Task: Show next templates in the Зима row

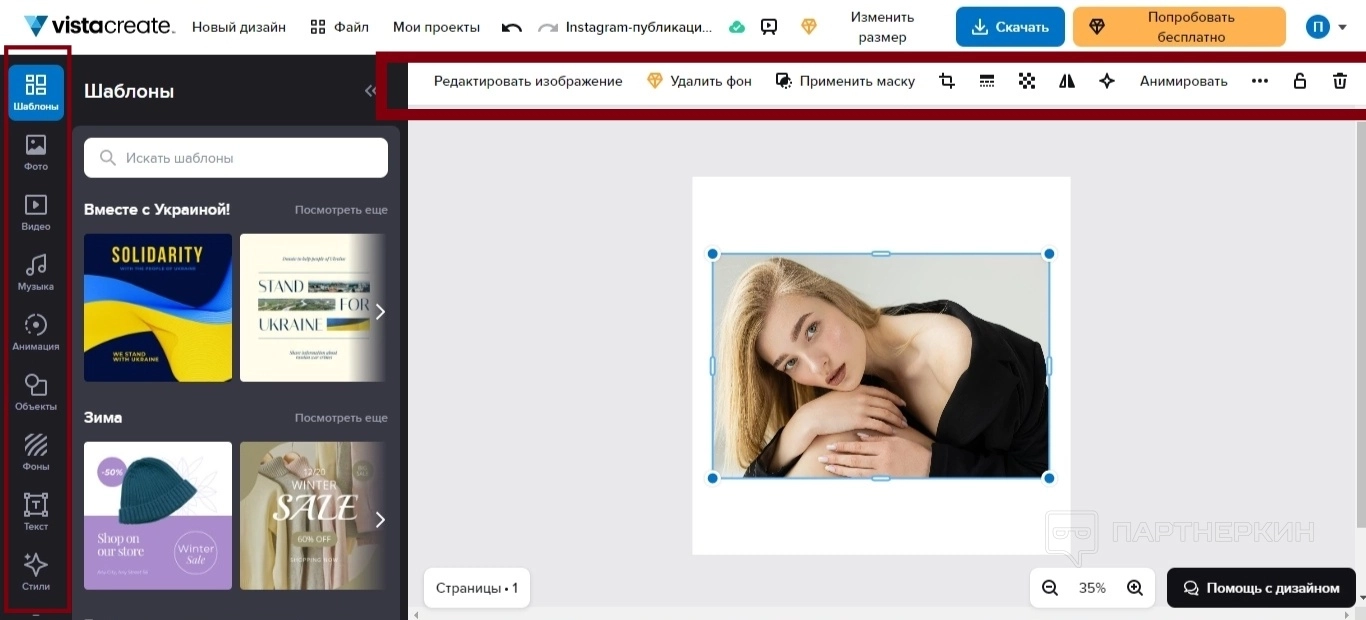Action: coord(379,519)
